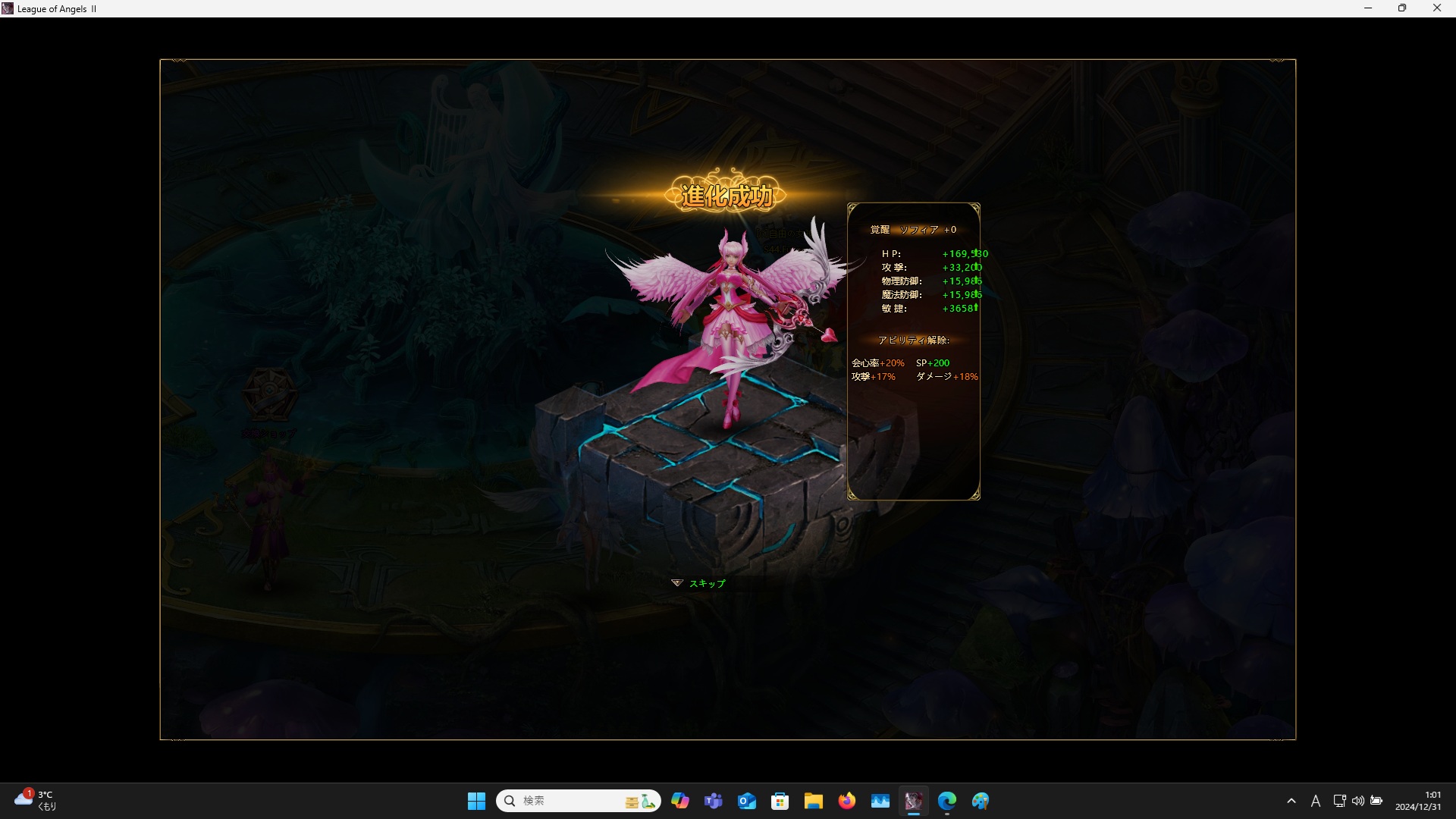Click the network status tray icon

1339,801
